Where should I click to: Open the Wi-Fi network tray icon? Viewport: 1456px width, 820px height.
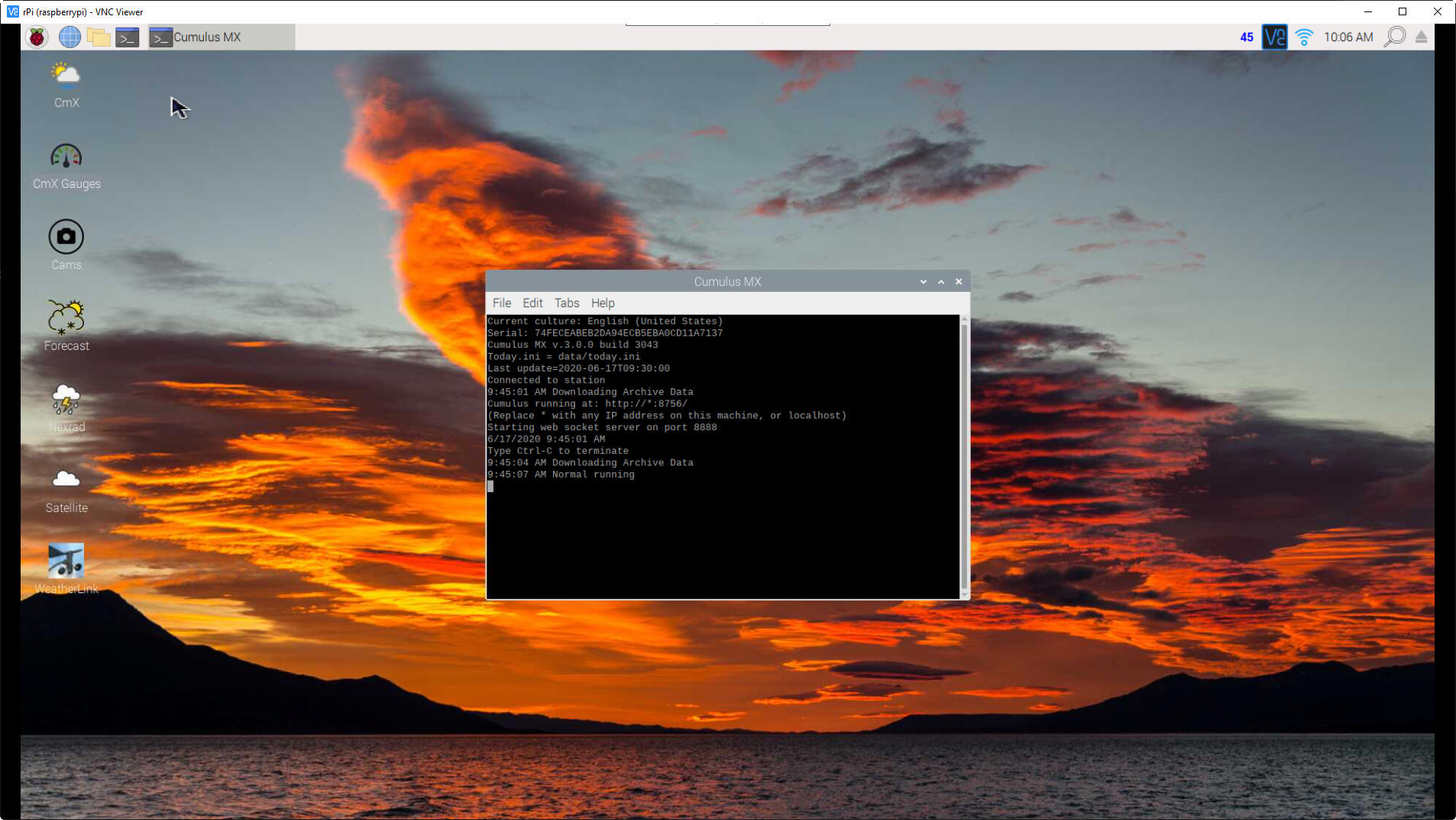pos(1304,37)
